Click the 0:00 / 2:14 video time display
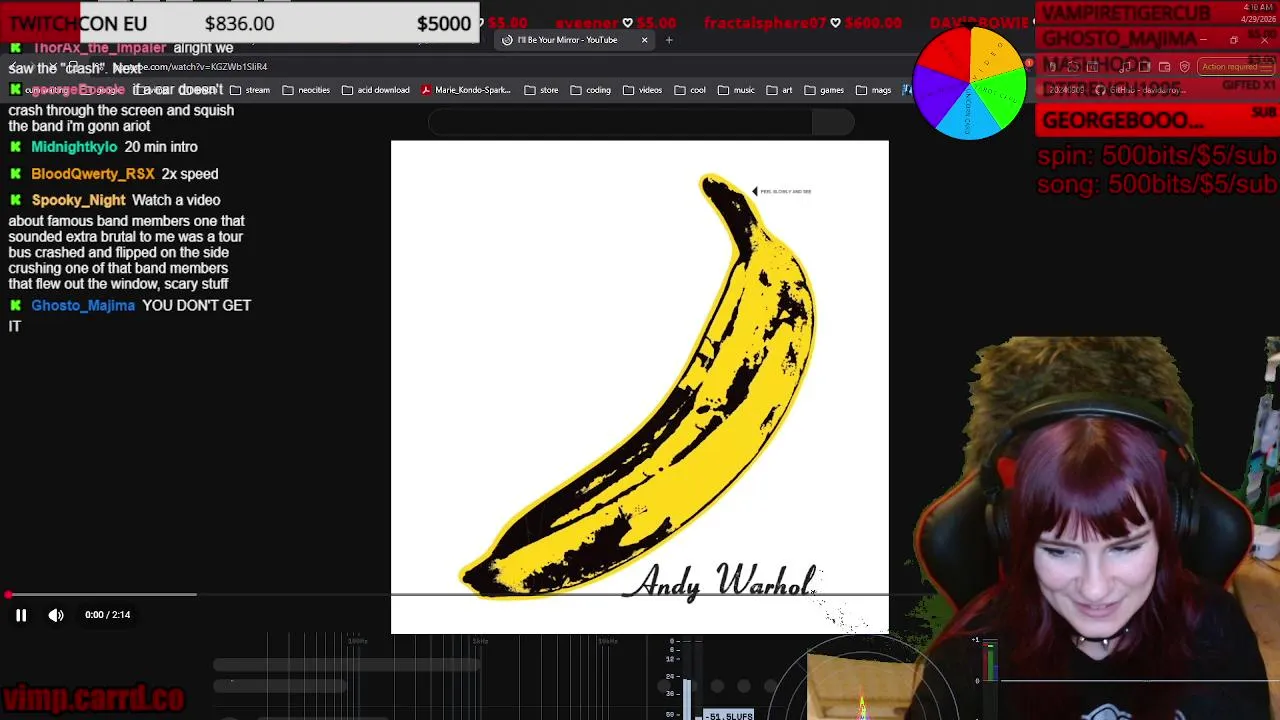 click(108, 615)
